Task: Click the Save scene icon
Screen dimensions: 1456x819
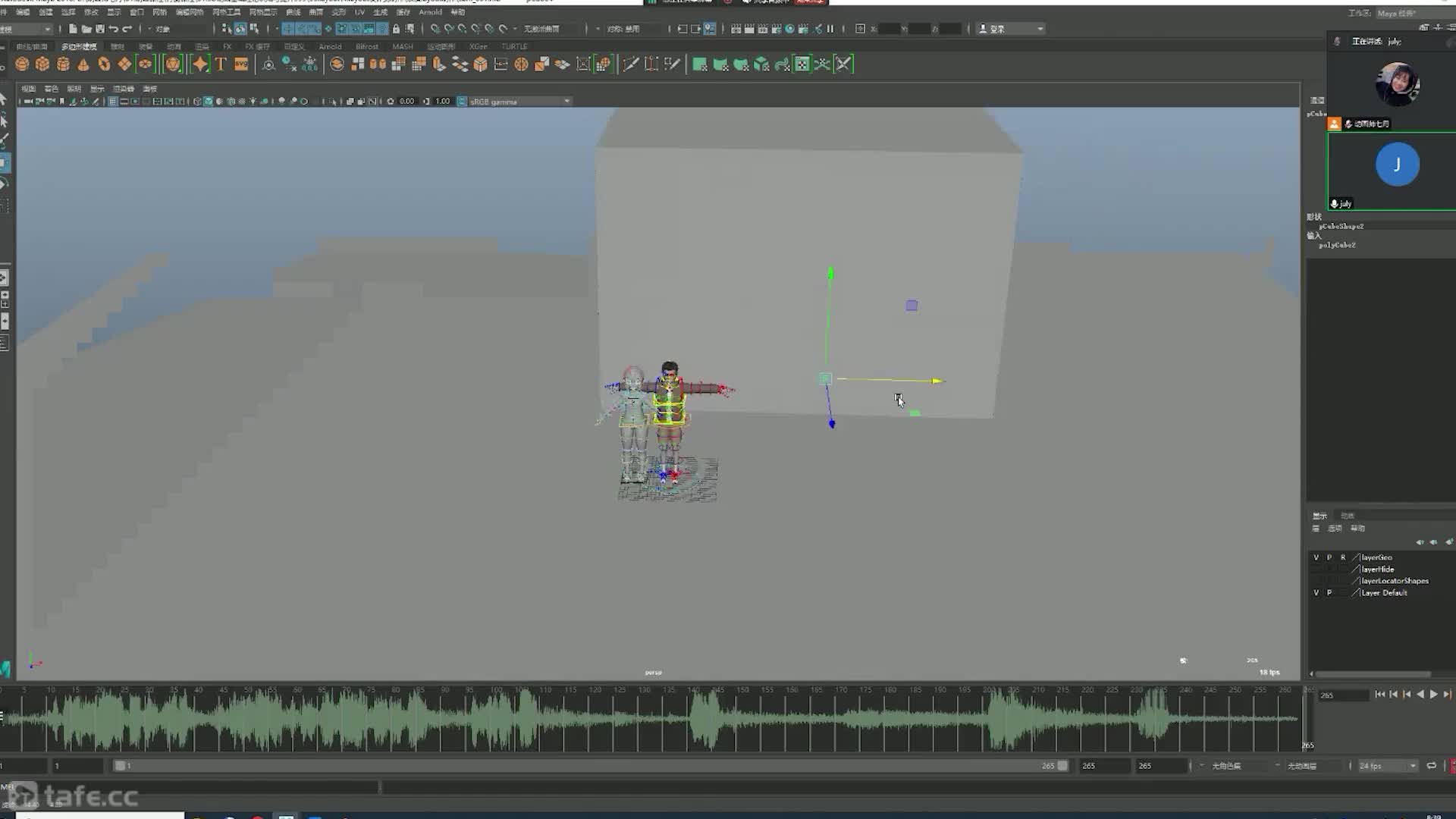Action: 99,29
